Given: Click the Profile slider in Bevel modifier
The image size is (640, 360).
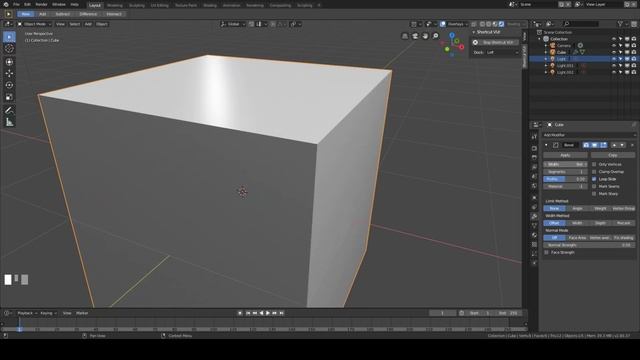Looking at the screenshot, I should click(x=565, y=179).
